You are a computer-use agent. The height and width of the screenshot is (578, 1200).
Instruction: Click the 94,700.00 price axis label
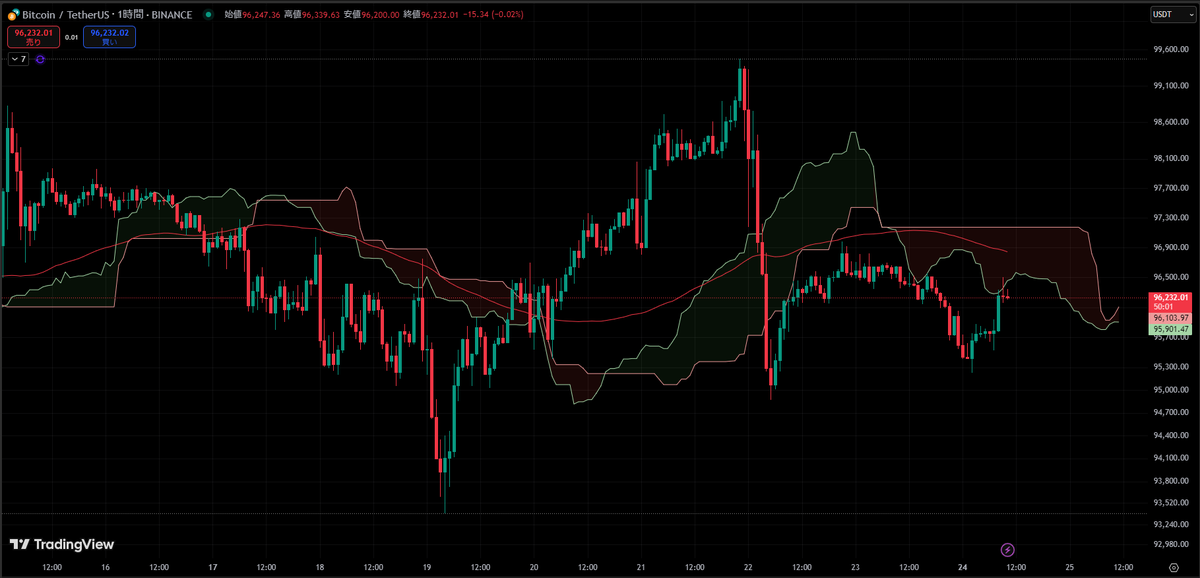tap(1171, 412)
